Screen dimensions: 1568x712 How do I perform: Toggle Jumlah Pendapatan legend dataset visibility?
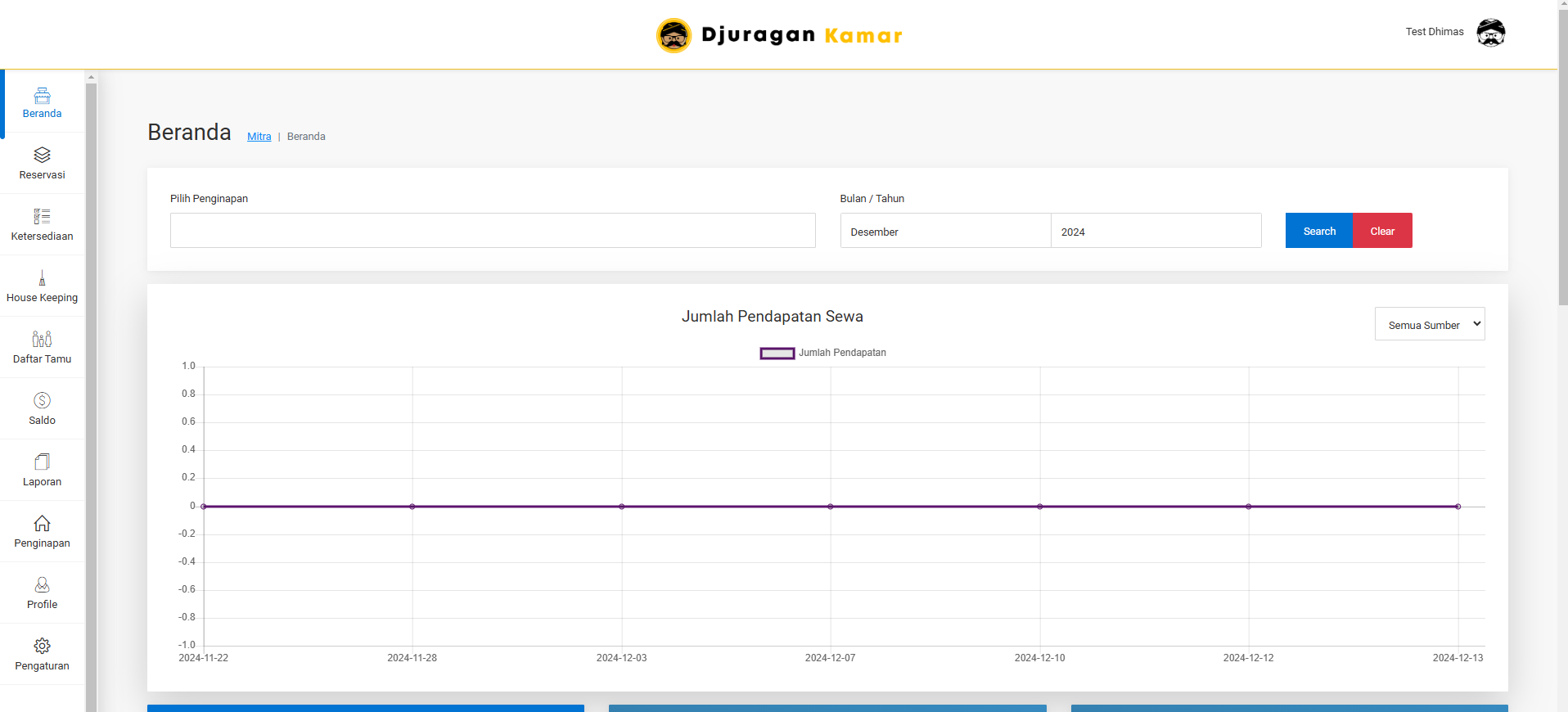[x=777, y=354]
